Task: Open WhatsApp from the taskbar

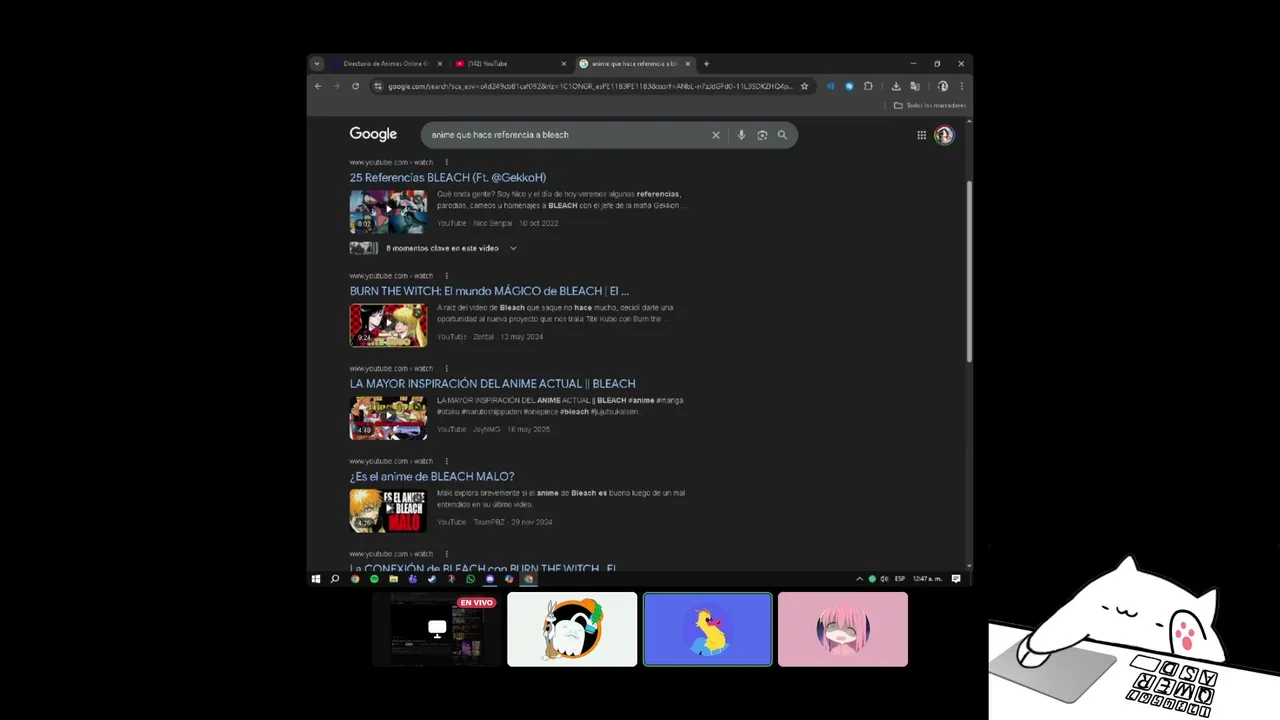Action: (x=470, y=579)
